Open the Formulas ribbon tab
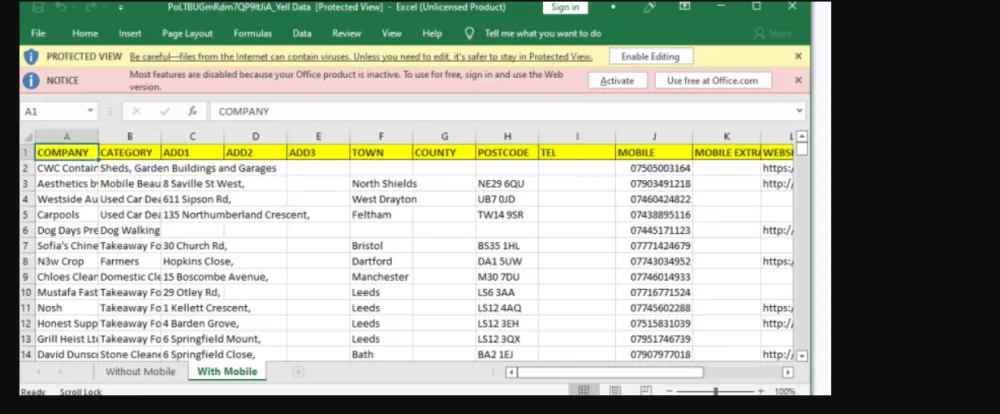This screenshot has height=414, width=1000. (253, 33)
